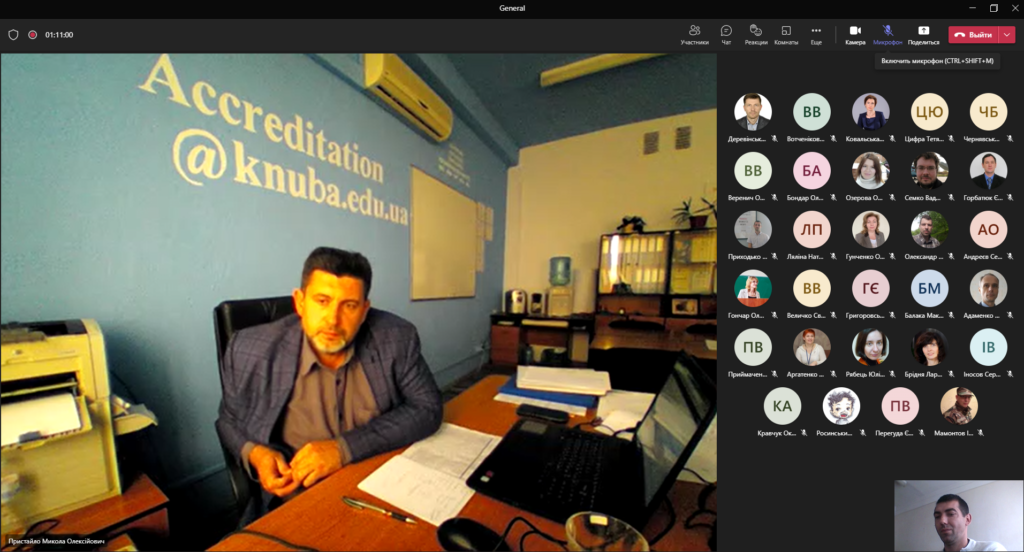Image resolution: width=1024 pixels, height=552 pixels.
Task: Select Перегуда Є... ПВ avatar
Action: 900,406
